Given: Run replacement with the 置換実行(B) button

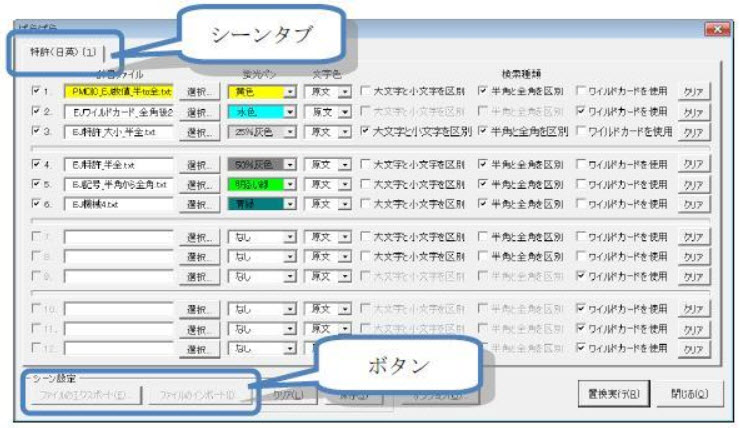Looking at the screenshot, I should click(614, 393).
